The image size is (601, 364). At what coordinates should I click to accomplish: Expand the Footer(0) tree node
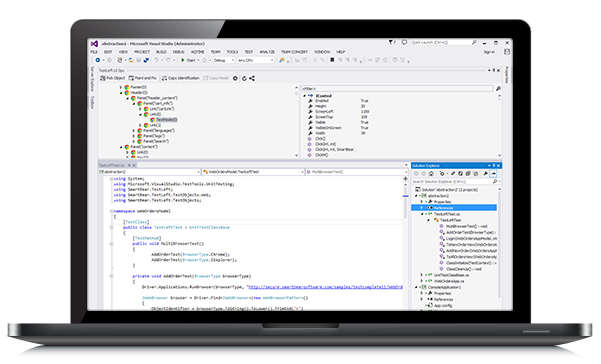tap(121, 87)
